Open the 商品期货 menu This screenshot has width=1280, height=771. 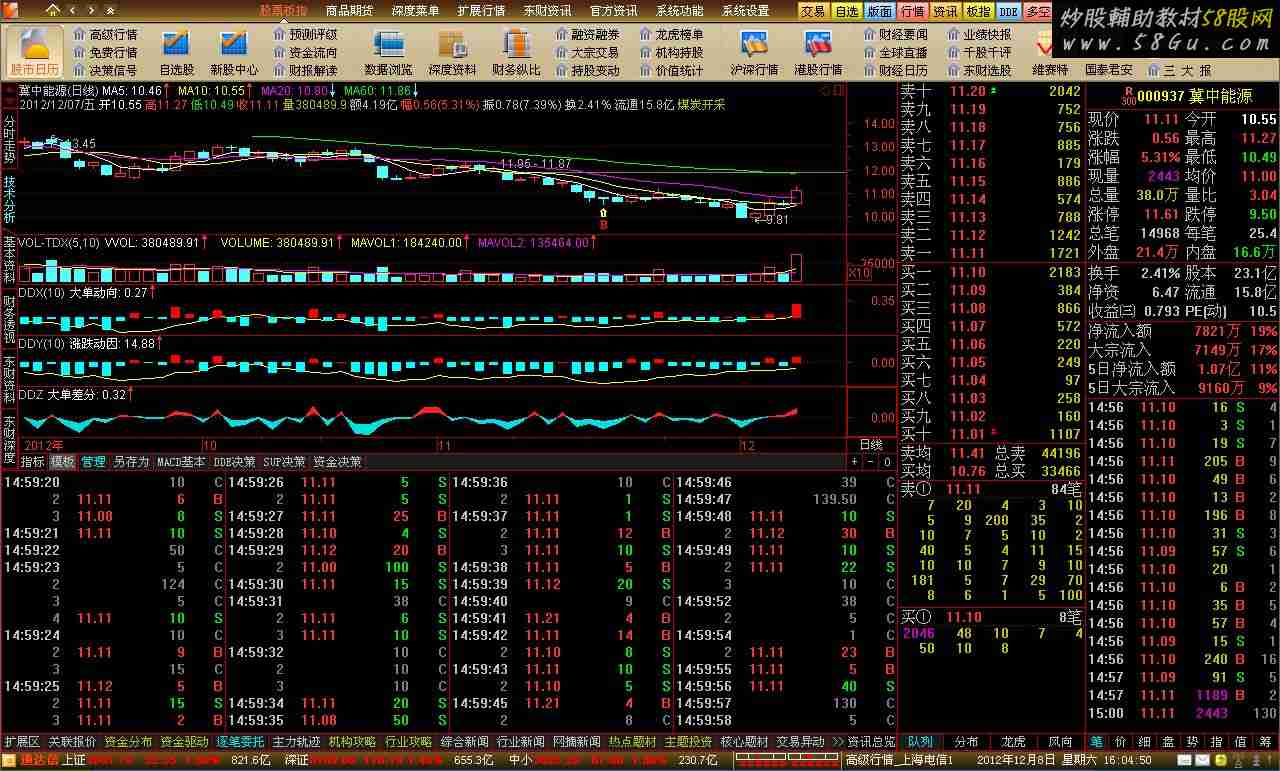coord(349,11)
